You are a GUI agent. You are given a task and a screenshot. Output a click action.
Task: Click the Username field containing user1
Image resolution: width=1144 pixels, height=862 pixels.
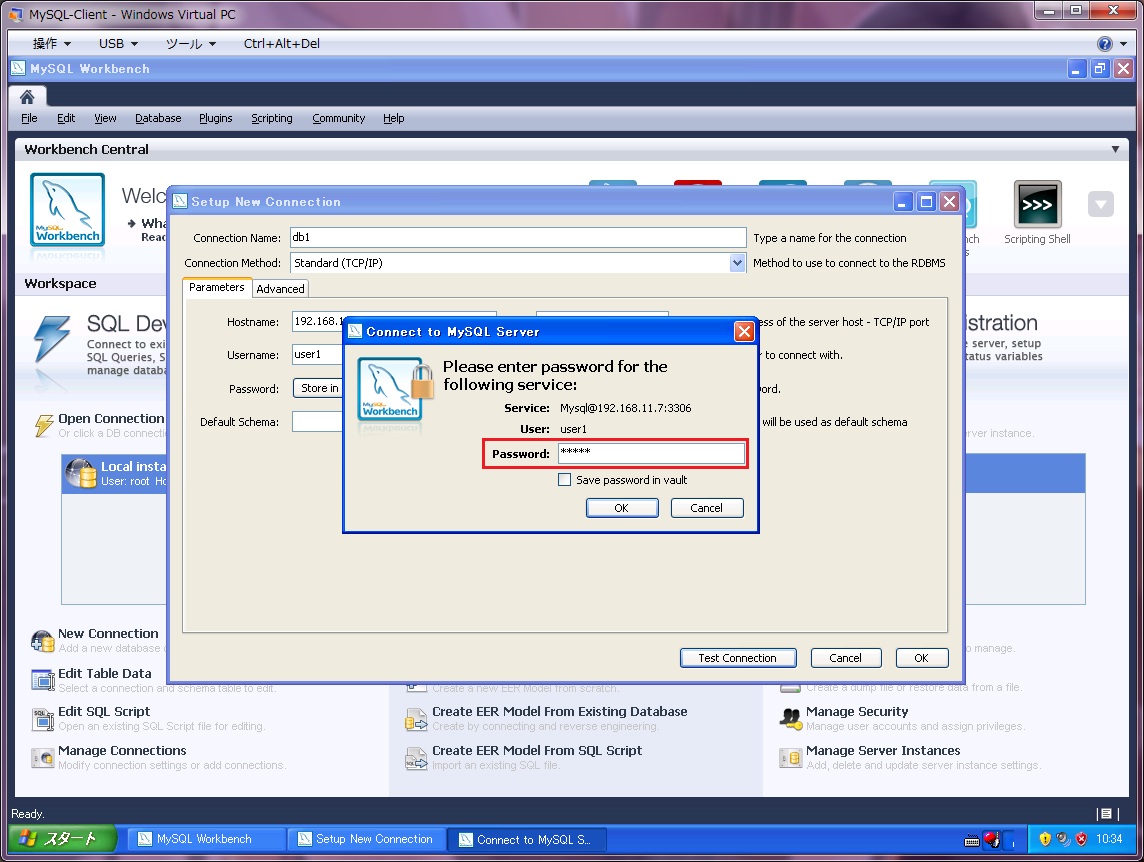click(x=317, y=355)
